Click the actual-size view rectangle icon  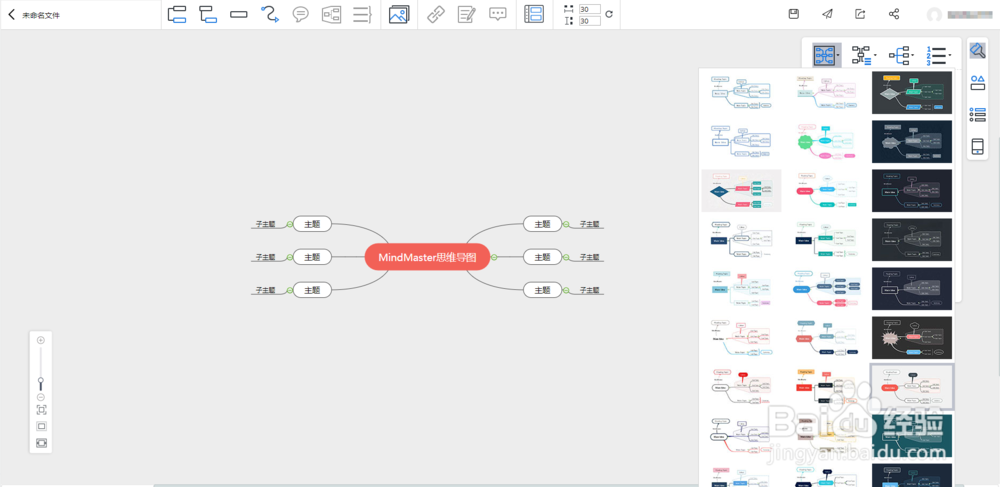[x=41, y=426]
